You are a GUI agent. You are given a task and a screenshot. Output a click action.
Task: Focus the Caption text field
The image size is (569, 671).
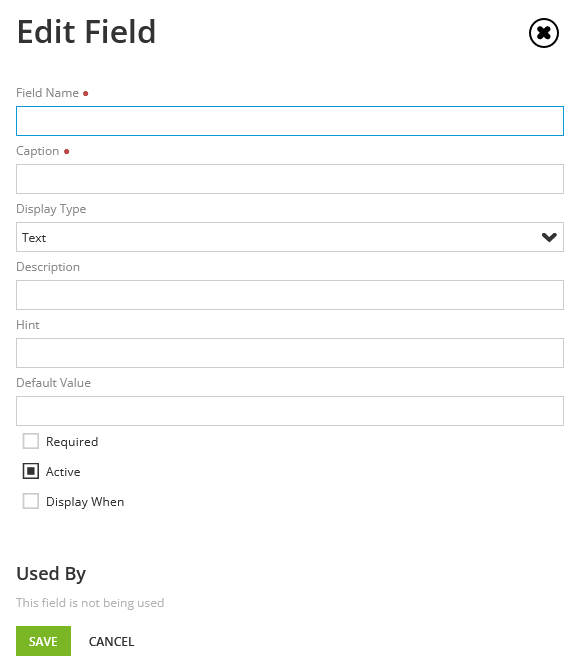click(x=290, y=179)
